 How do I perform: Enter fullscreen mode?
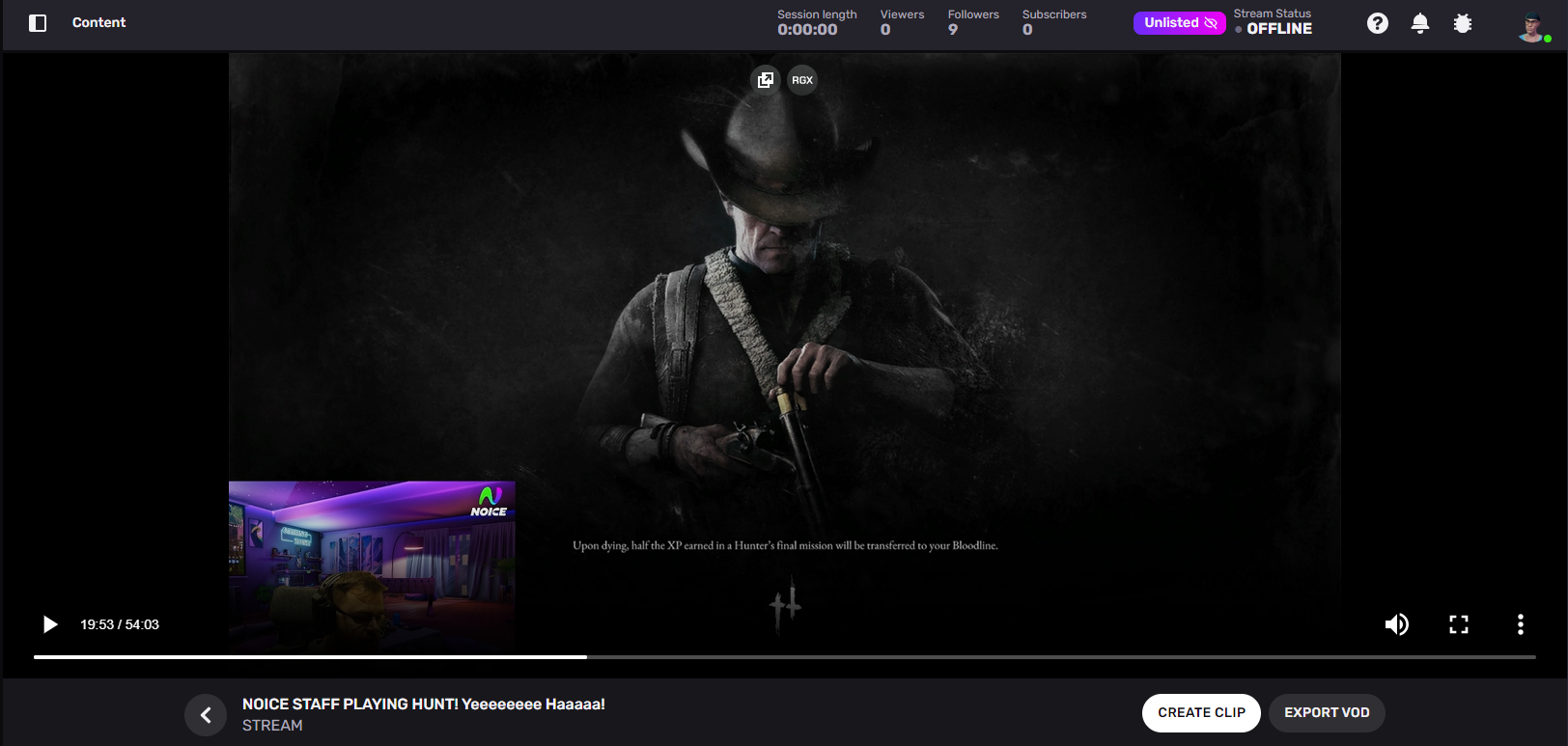pos(1459,624)
